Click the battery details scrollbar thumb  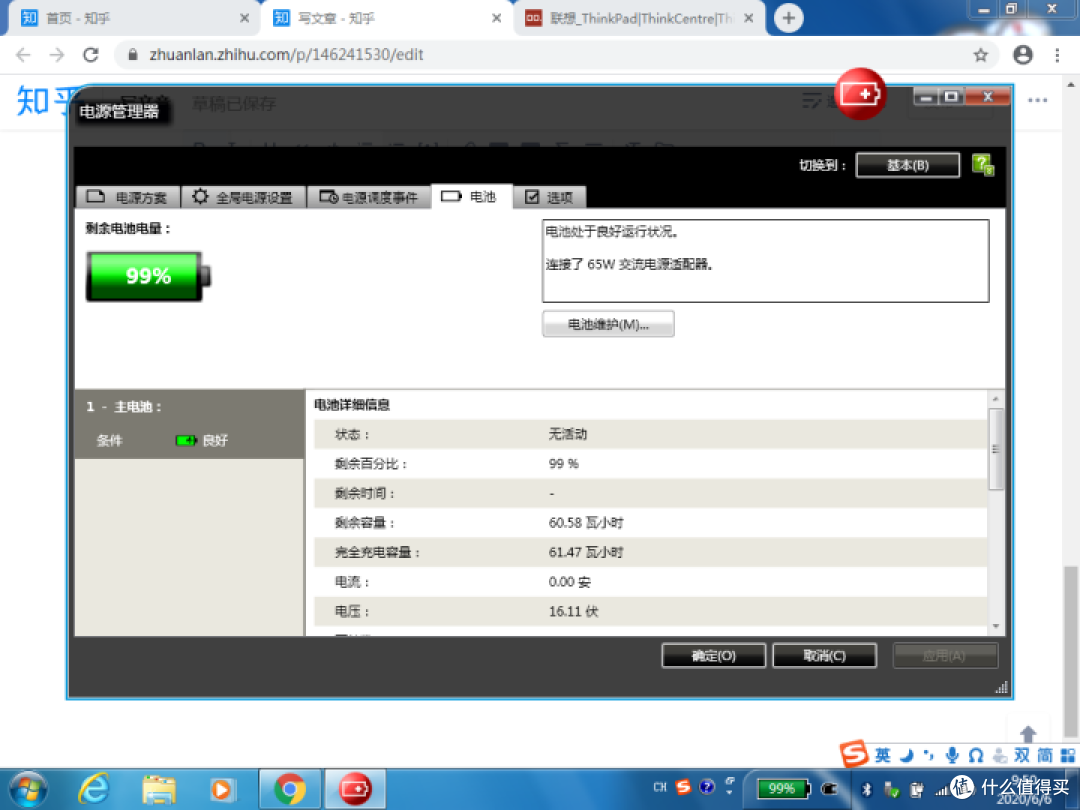[995, 448]
